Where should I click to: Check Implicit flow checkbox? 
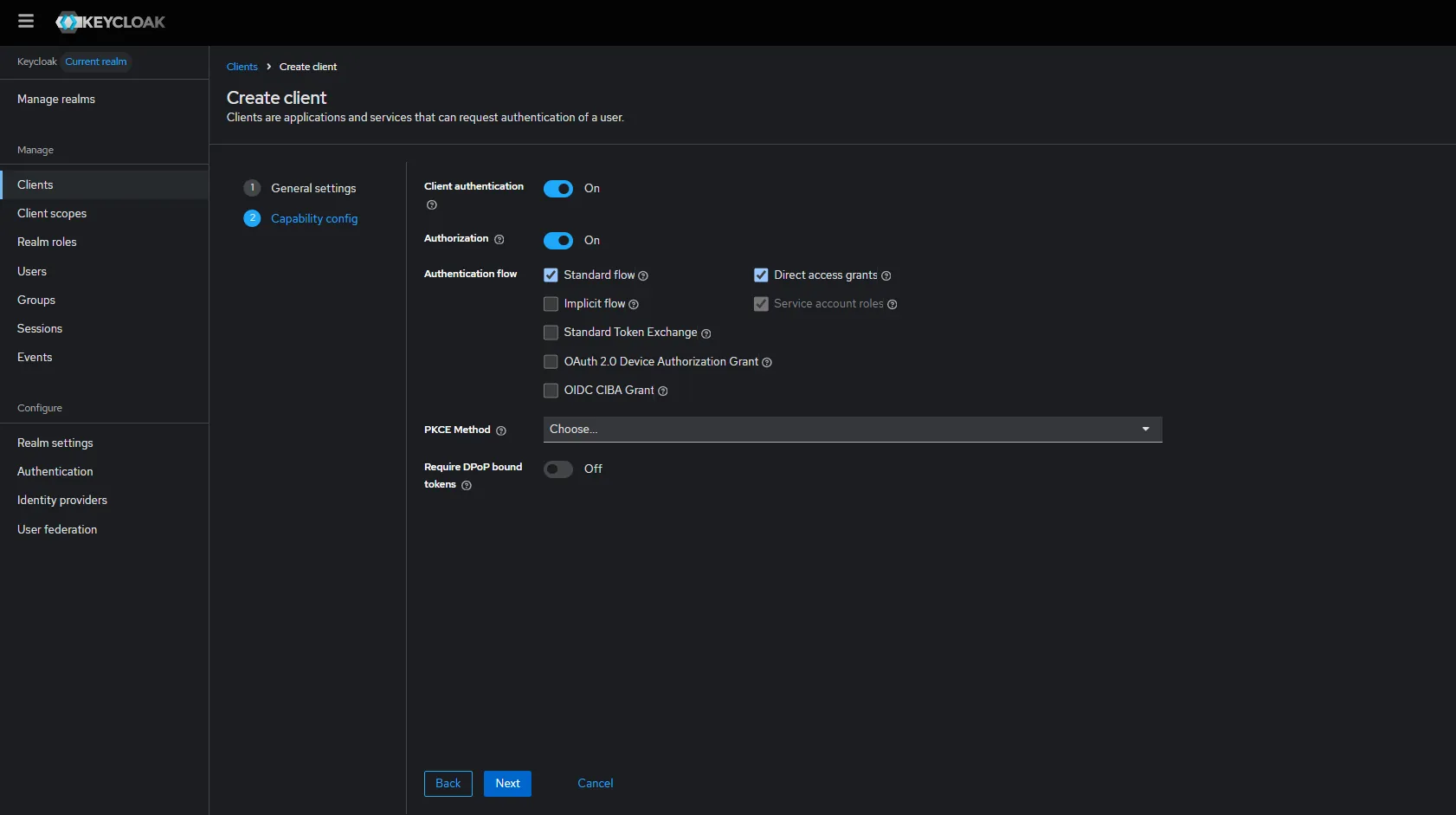pos(551,304)
